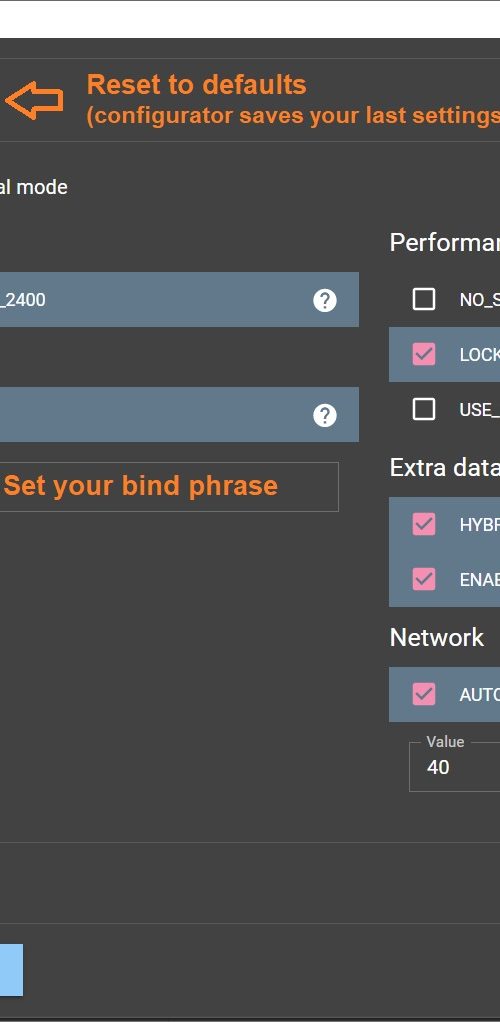
Task: Focus the Value field showing 40
Action: pos(454,766)
